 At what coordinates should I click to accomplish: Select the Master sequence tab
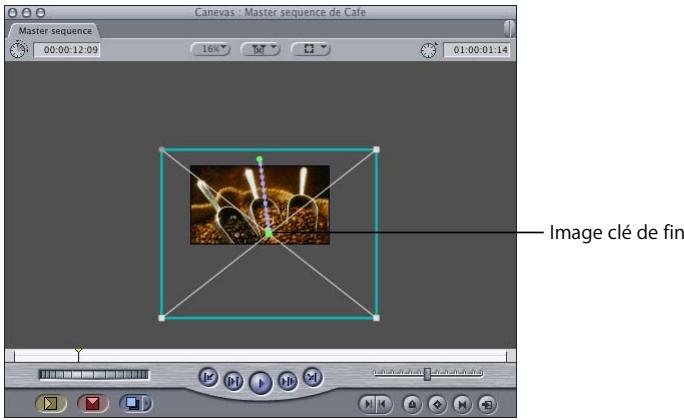pos(55,31)
